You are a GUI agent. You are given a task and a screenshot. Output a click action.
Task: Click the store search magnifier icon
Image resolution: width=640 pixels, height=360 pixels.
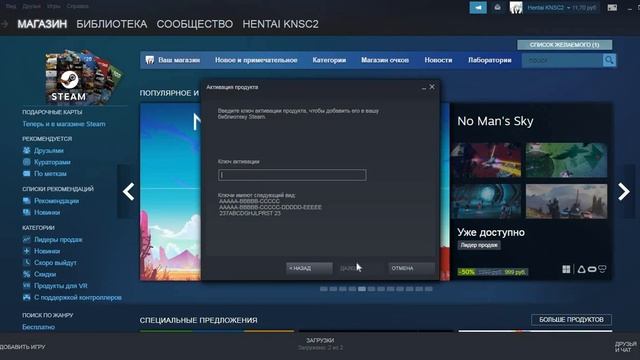[609, 60]
